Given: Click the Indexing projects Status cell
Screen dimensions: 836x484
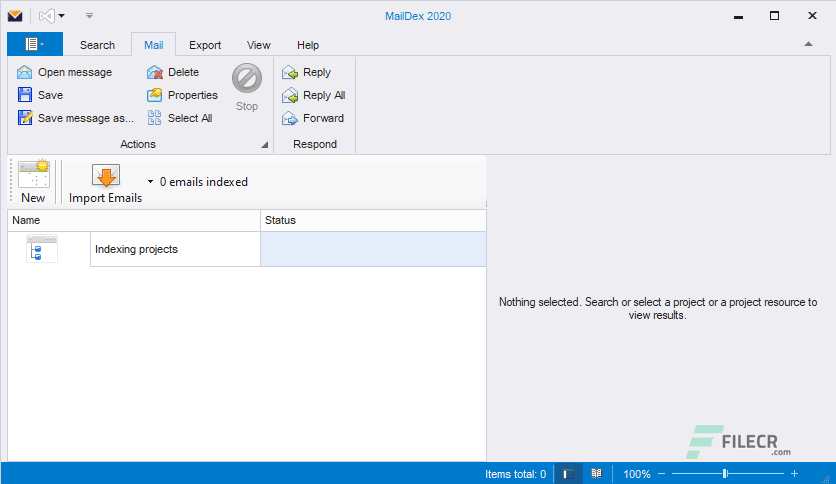Looking at the screenshot, I should (373, 249).
